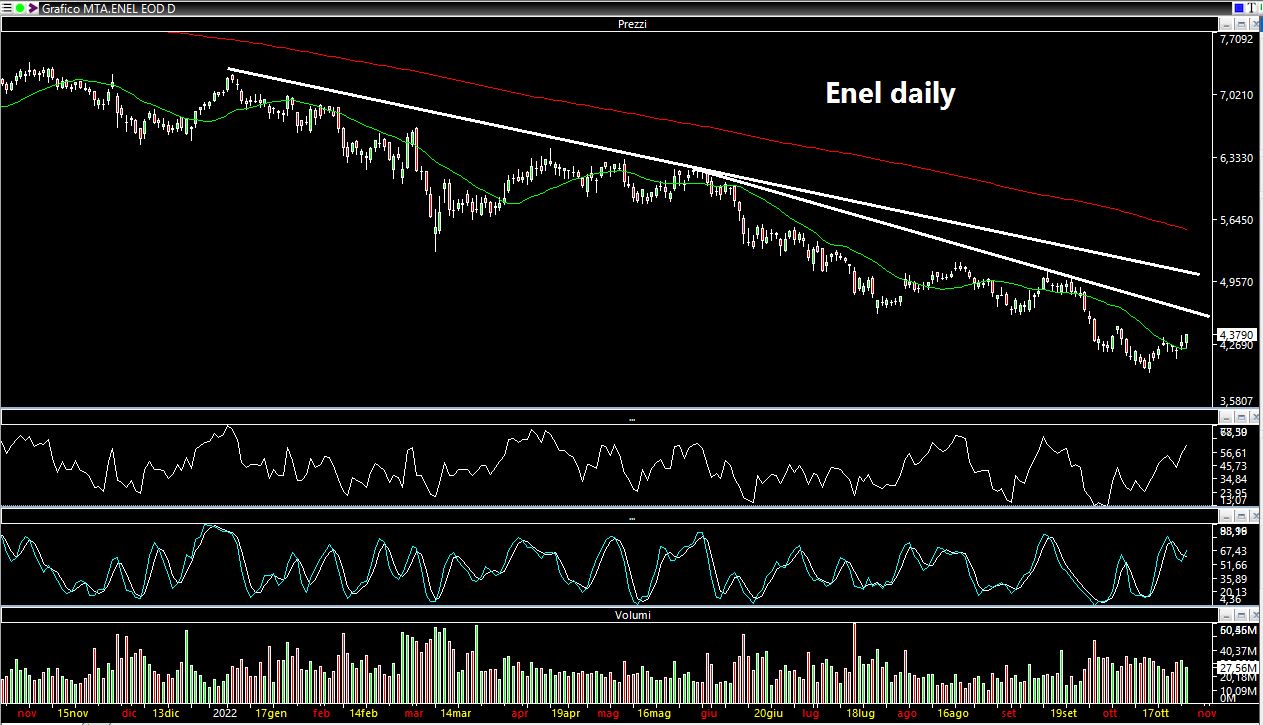Click the 19set date label
1263x725 pixels.
1063,714
